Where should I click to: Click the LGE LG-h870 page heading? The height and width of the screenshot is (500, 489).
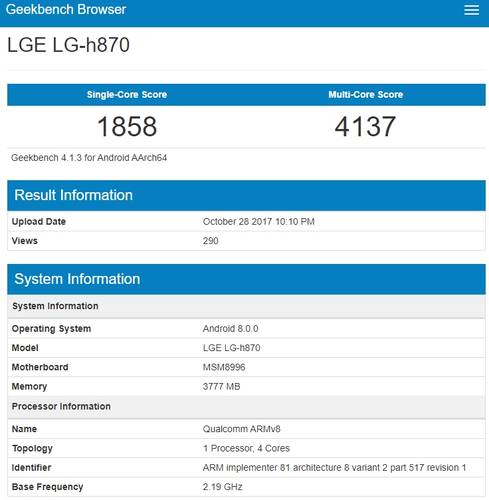pos(68,45)
